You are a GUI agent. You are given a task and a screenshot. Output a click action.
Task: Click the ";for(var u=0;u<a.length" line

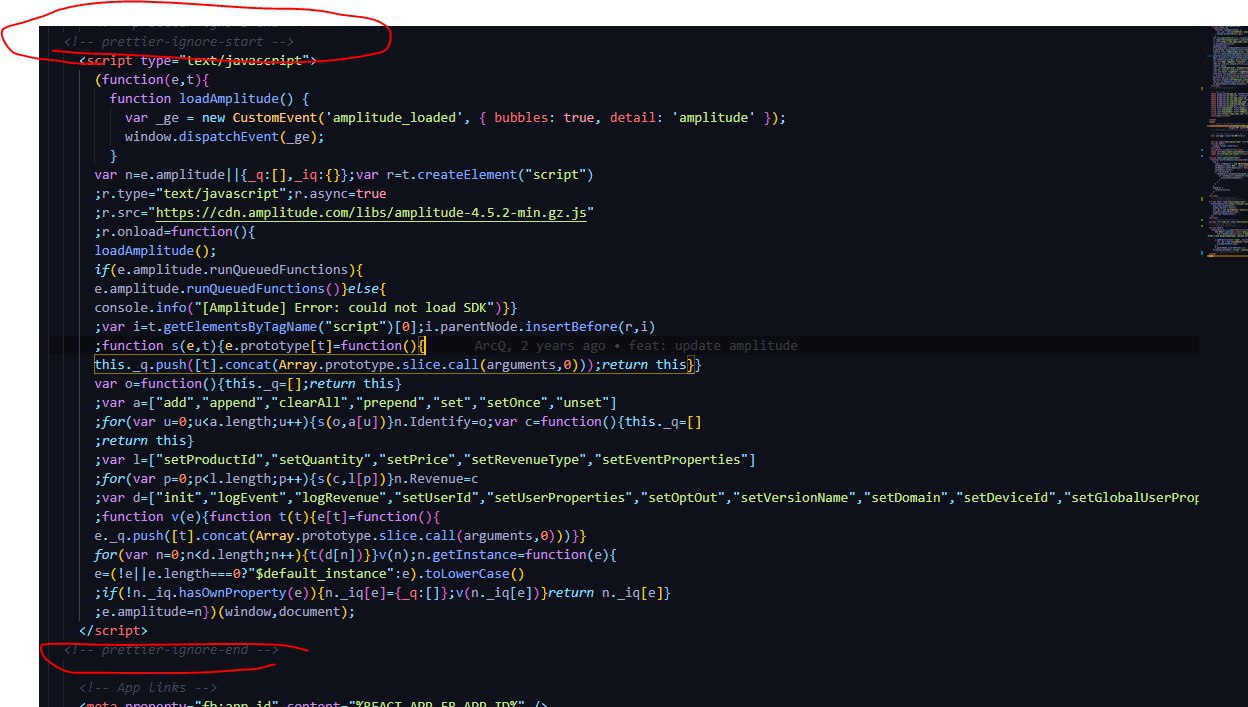(398, 422)
